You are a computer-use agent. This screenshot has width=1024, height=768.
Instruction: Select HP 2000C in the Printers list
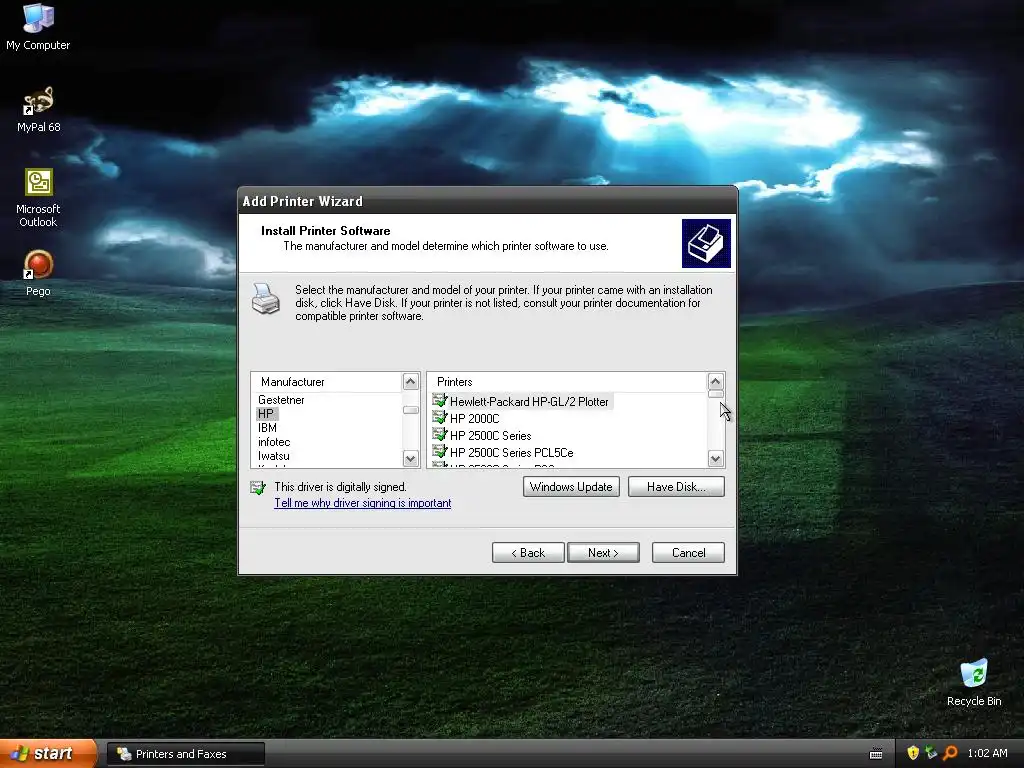tap(475, 419)
